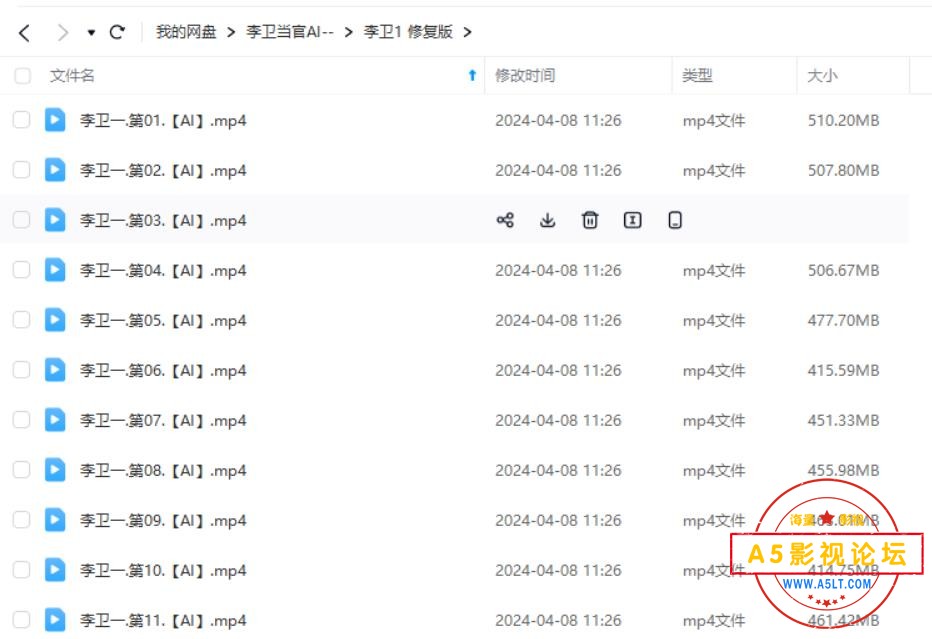Screen dimensions: 932x639
Task: Select file name 李卫一.第07.【AI】.mp4
Action: pos(163,420)
